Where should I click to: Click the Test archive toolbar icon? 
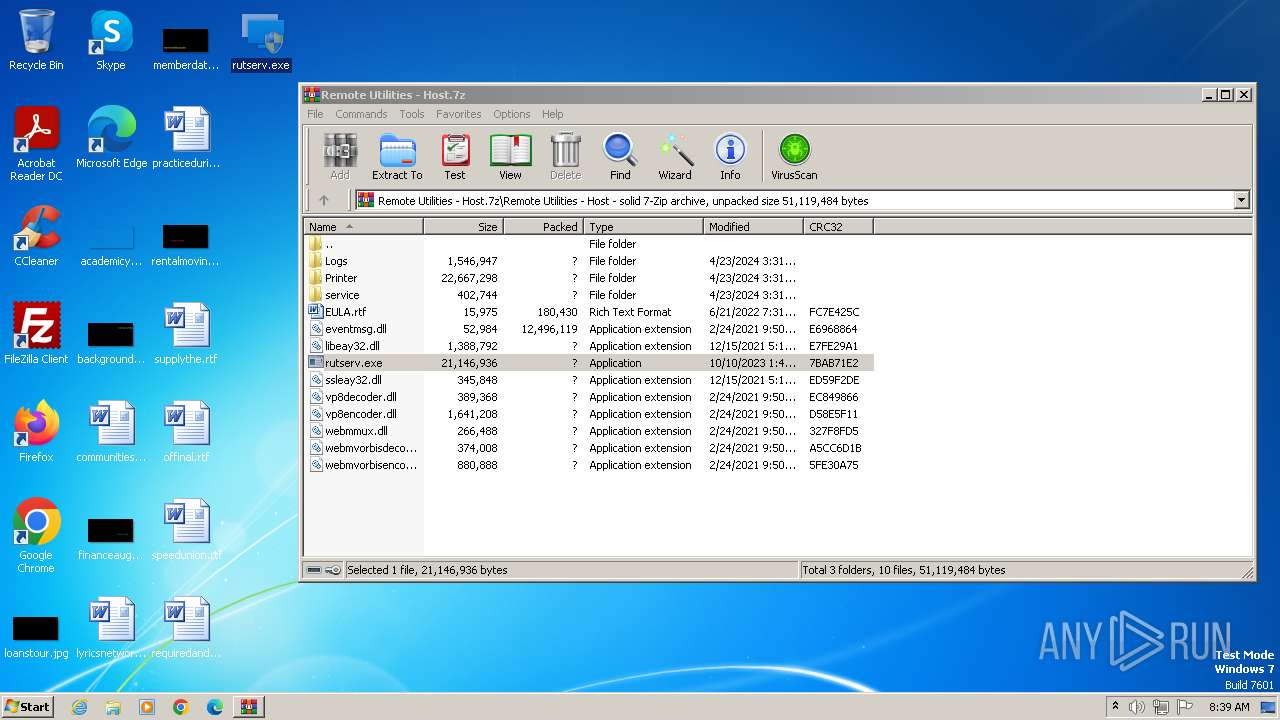click(x=455, y=157)
